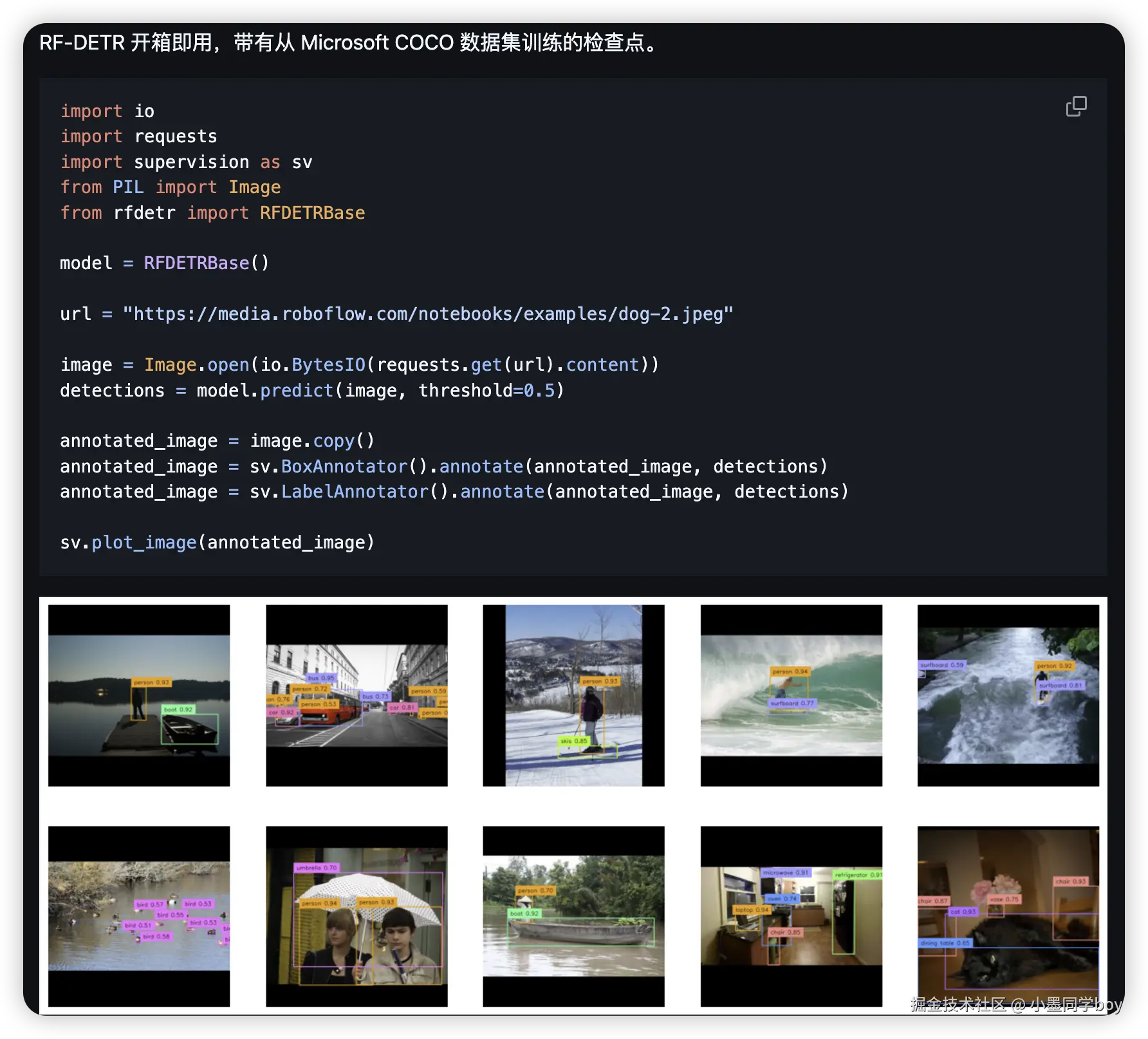
Task: Click the sv.BoxAnnotator annotate line
Action: point(444,467)
